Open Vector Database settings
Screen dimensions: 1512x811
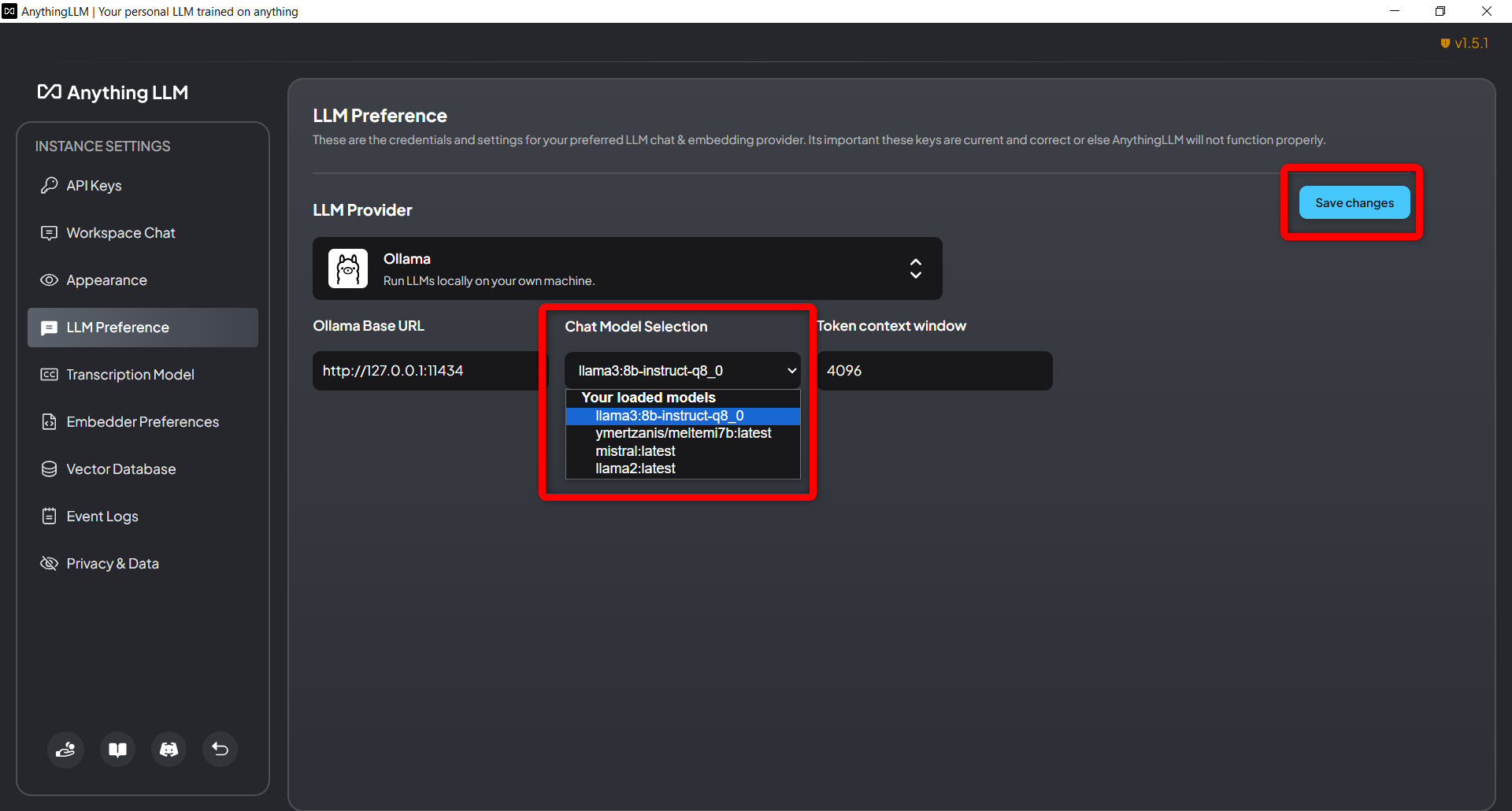point(120,469)
